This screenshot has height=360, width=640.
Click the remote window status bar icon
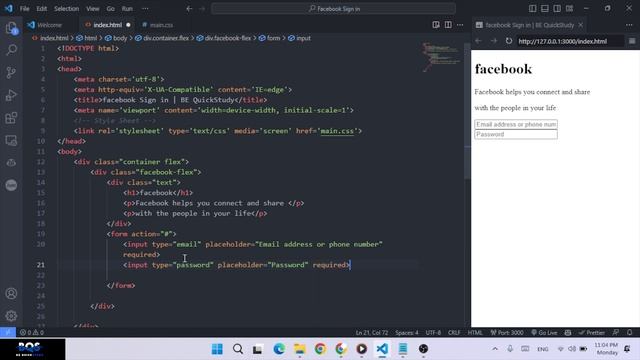pyautogui.click(x=8, y=332)
